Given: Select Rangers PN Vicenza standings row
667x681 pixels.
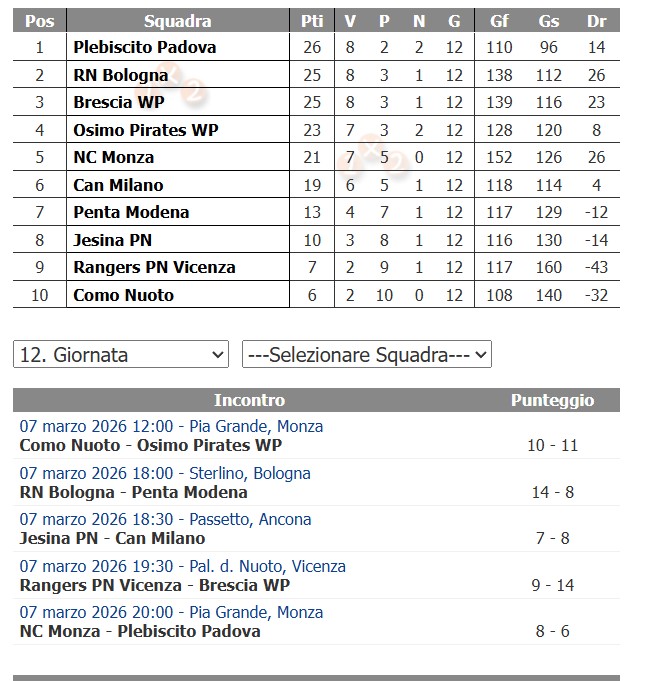Looking at the screenshot, I should point(154,267).
